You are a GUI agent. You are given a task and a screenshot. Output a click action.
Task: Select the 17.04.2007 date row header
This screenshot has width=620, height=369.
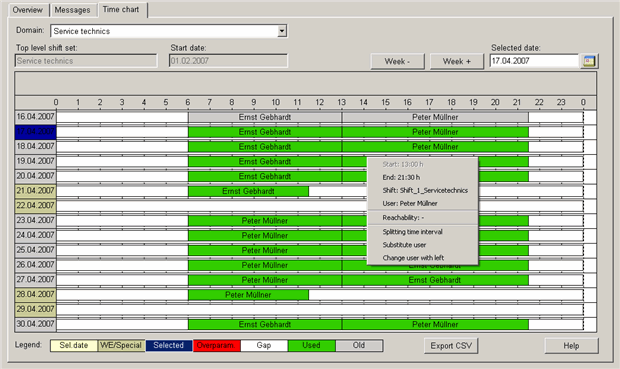click(x=36, y=132)
